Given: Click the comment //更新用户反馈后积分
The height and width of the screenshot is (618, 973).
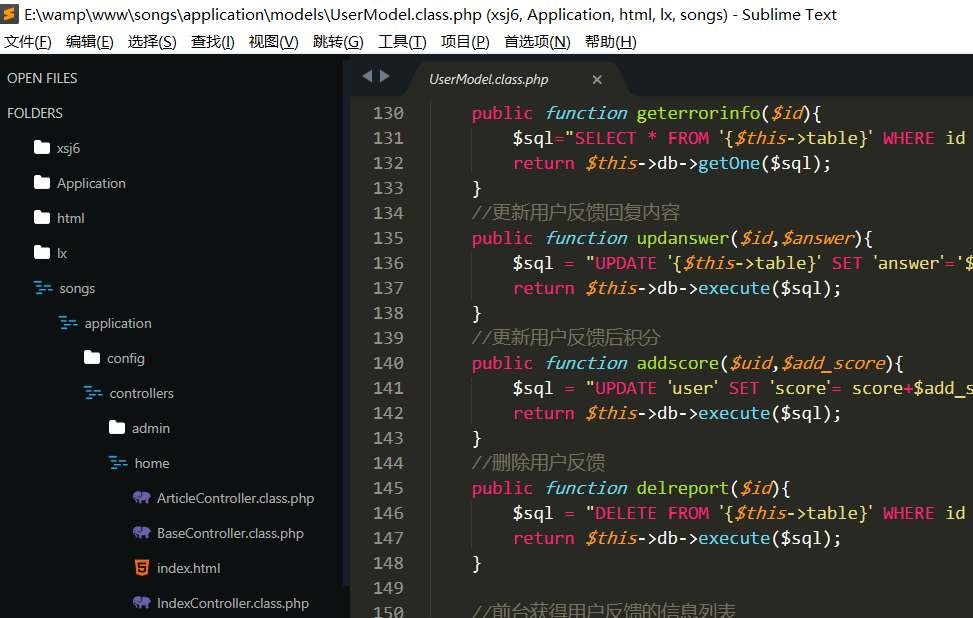Looking at the screenshot, I should point(565,338).
